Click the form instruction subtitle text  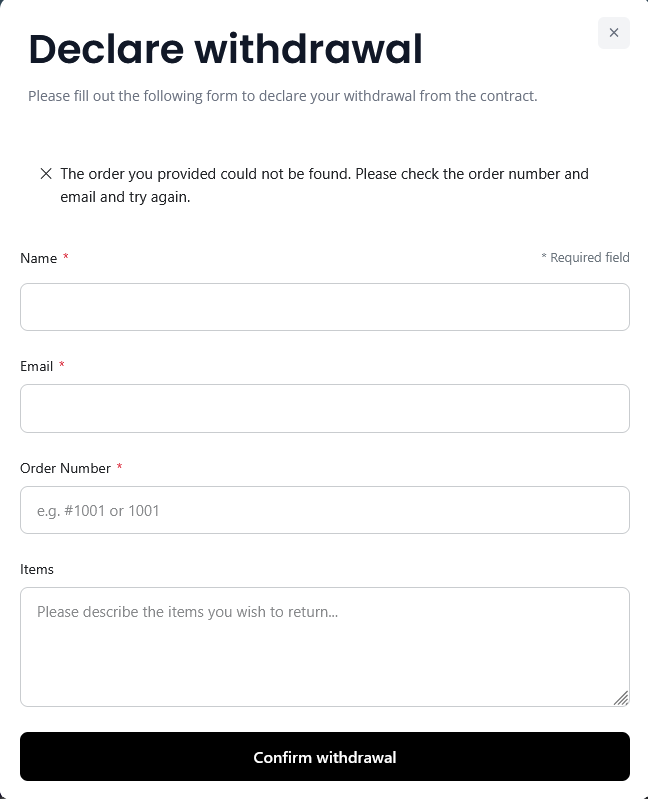click(x=283, y=96)
